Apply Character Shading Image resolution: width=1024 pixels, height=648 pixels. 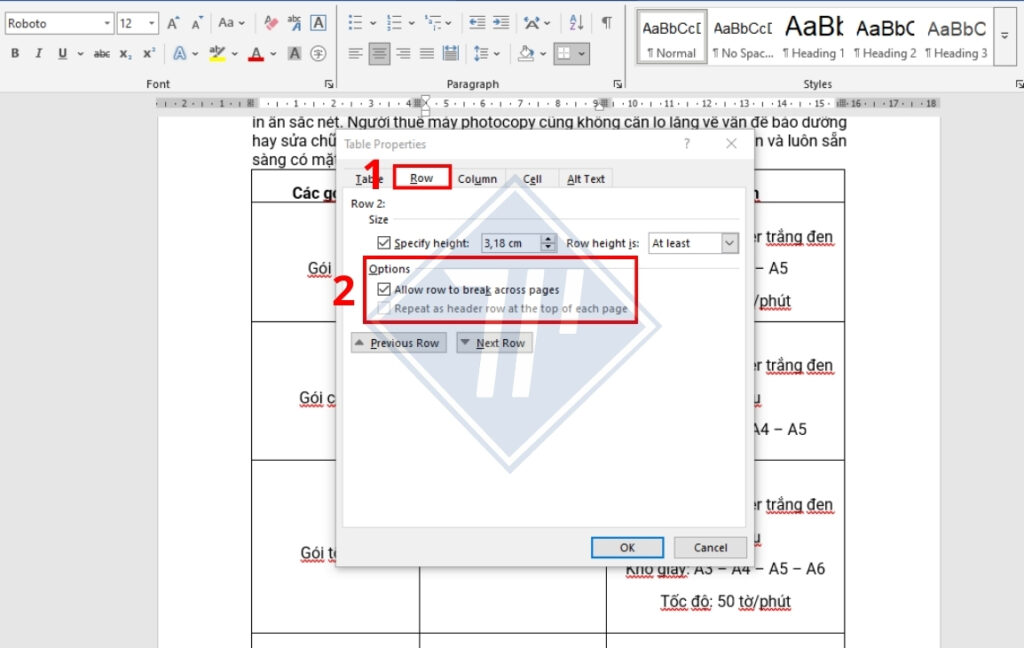point(295,54)
